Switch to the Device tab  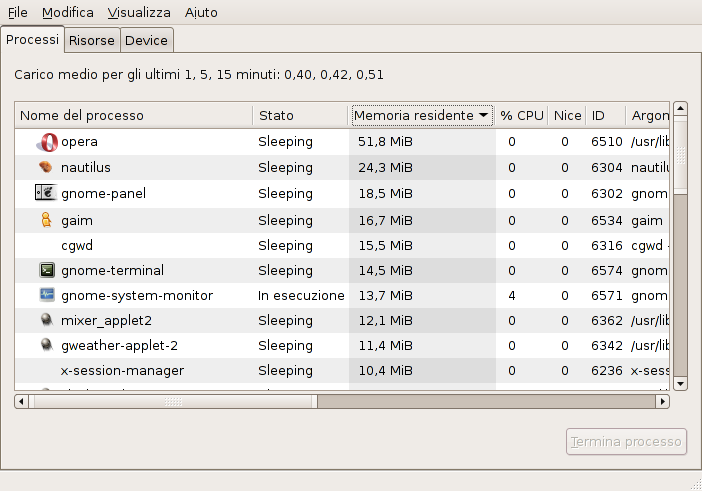pos(146,40)
